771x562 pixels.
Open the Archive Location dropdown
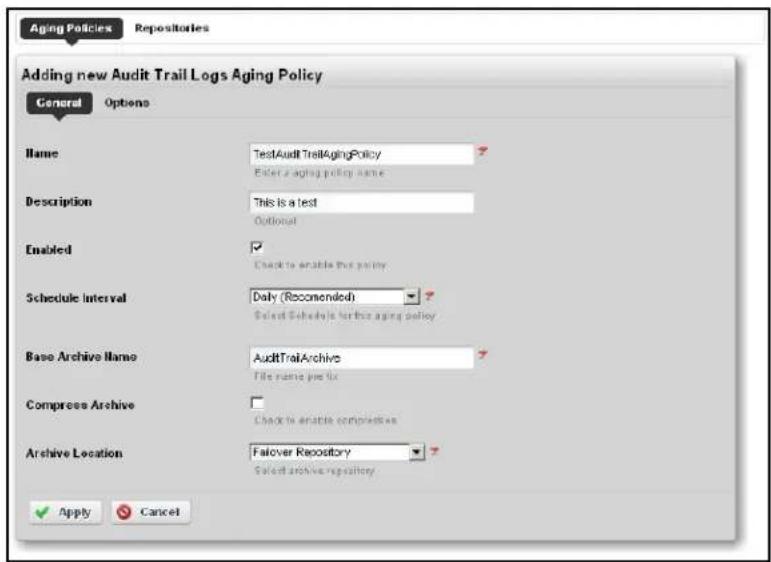pyautogui.click(x=337, y=452)
